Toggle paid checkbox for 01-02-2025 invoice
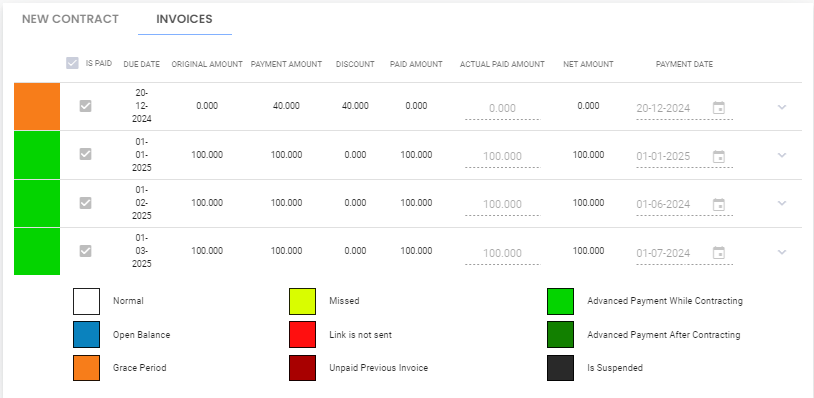Image resolution: width=814 pixels, height=398 pixels. point(85,203)
